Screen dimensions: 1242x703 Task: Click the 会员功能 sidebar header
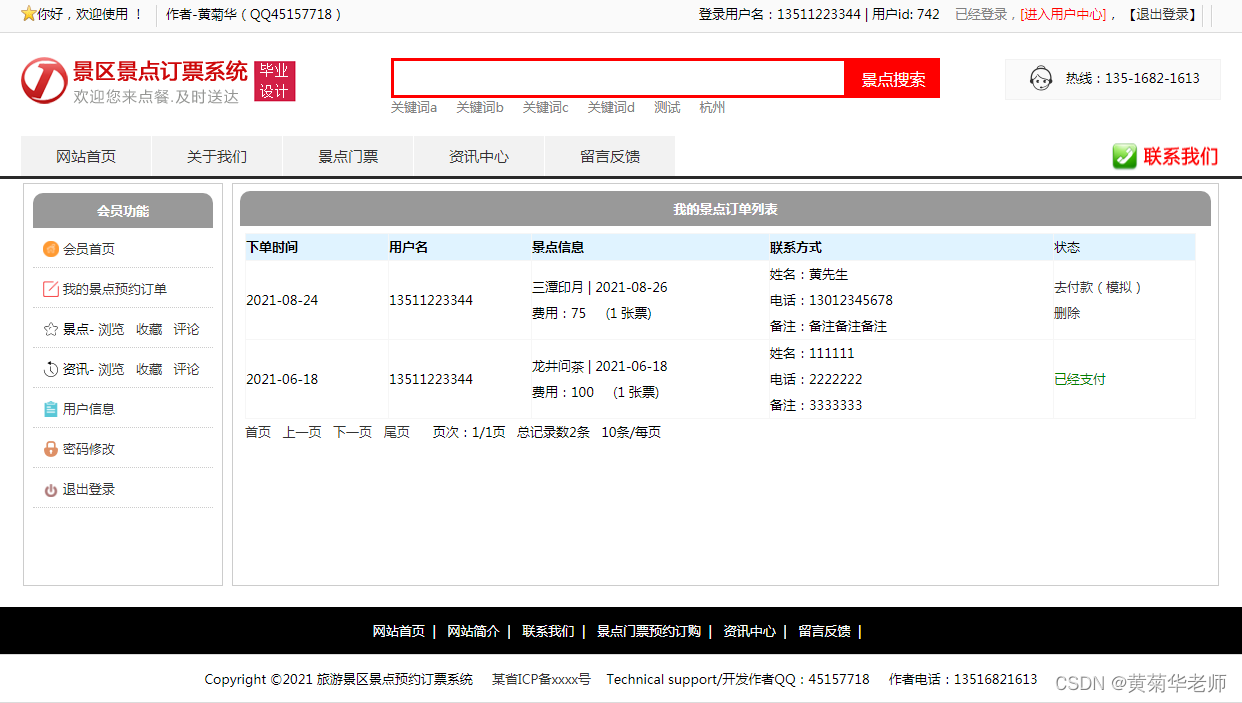(123, 211)
